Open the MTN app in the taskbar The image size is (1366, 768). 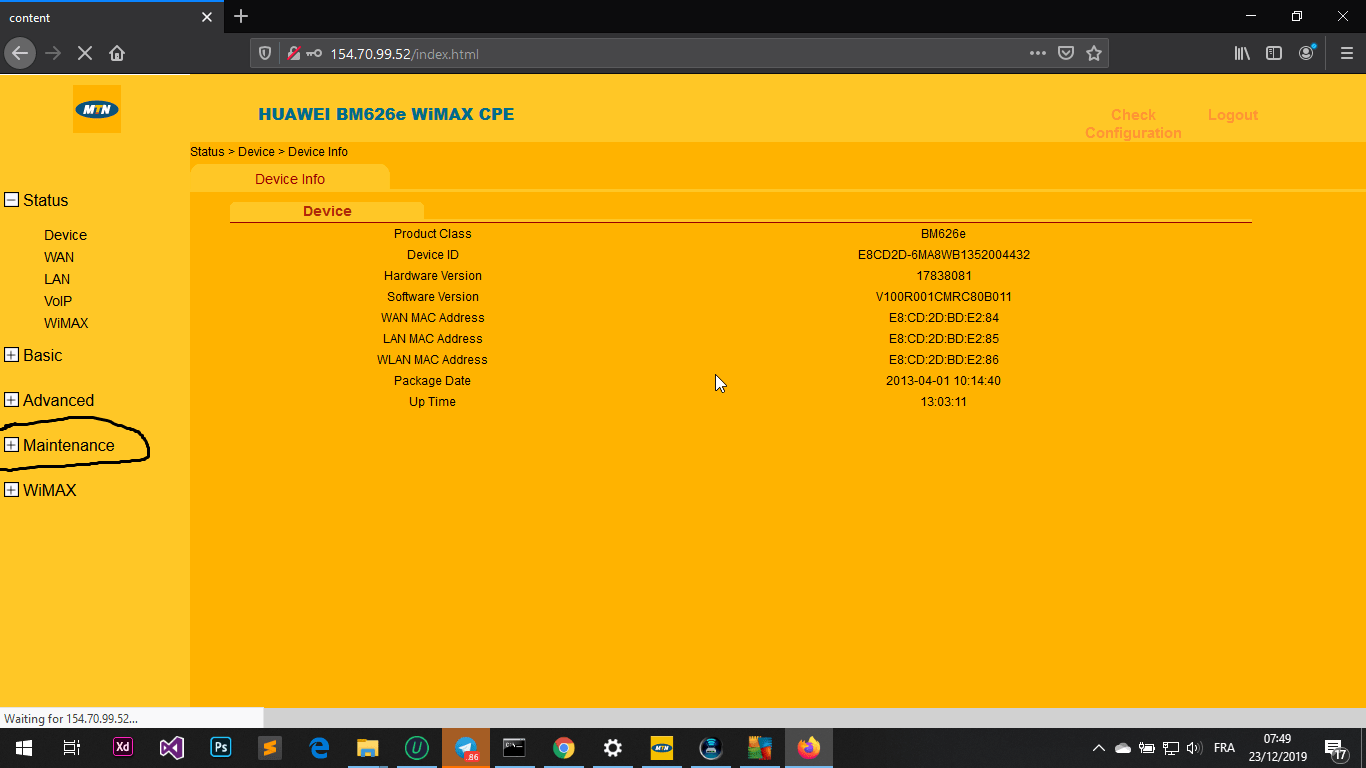[662, 747]
